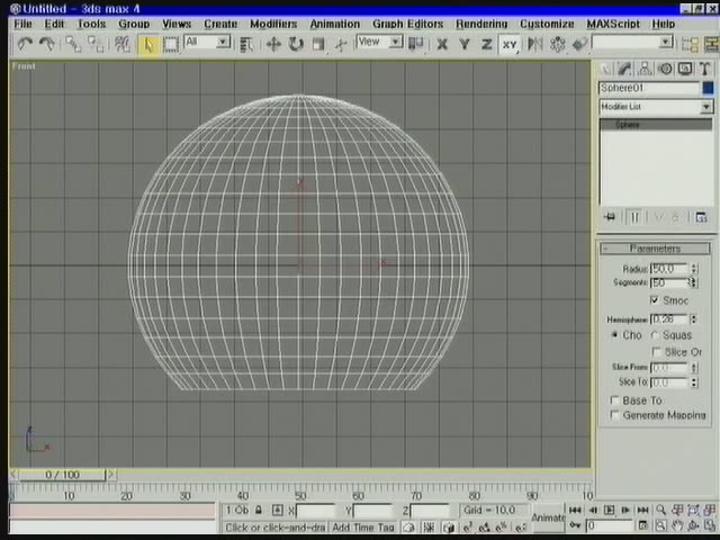
Task: Click the Bind to Space Warp icon
Action: pyautogui.click(x=122, y=45)
